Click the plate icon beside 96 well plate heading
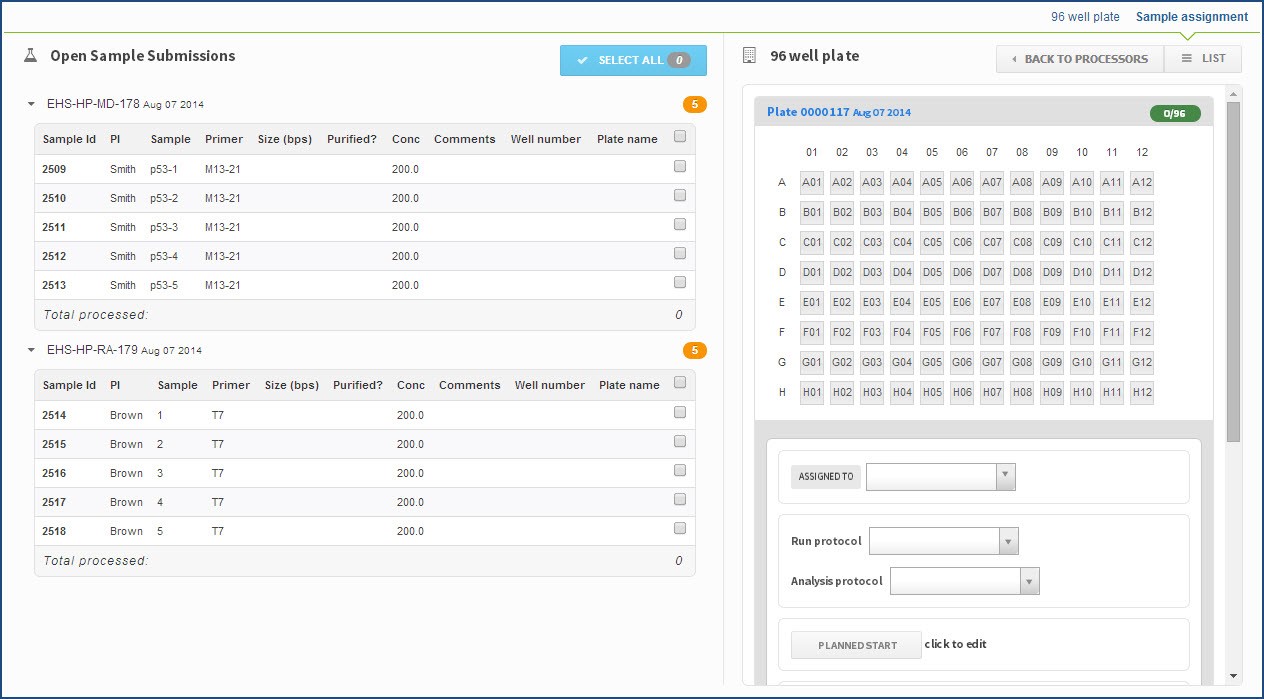This screenshot has height=699, width=1264. (x=750, y=56)
